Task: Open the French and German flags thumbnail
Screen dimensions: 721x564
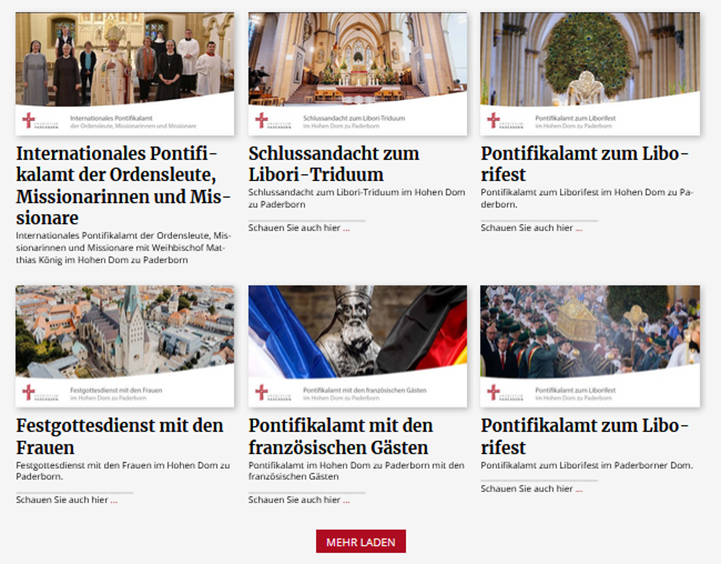Action: pos(358,346)
